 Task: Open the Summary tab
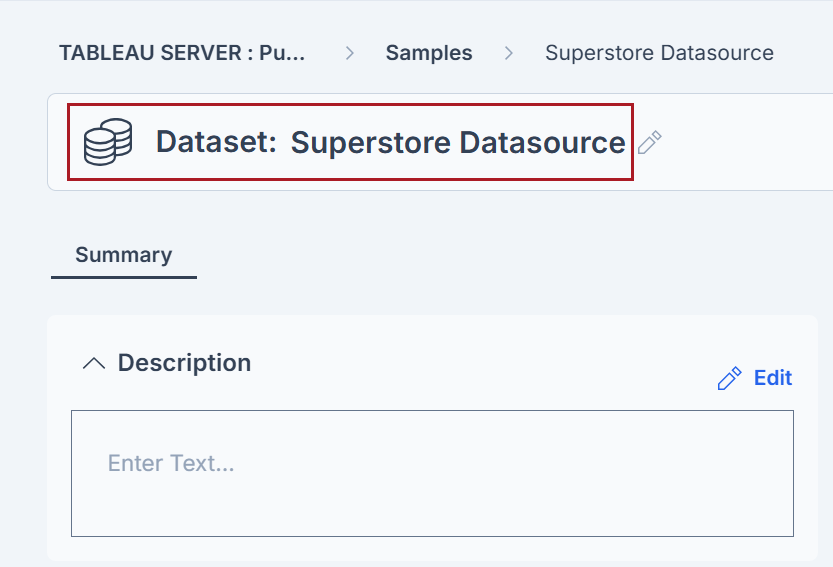[x=124, y=255]
